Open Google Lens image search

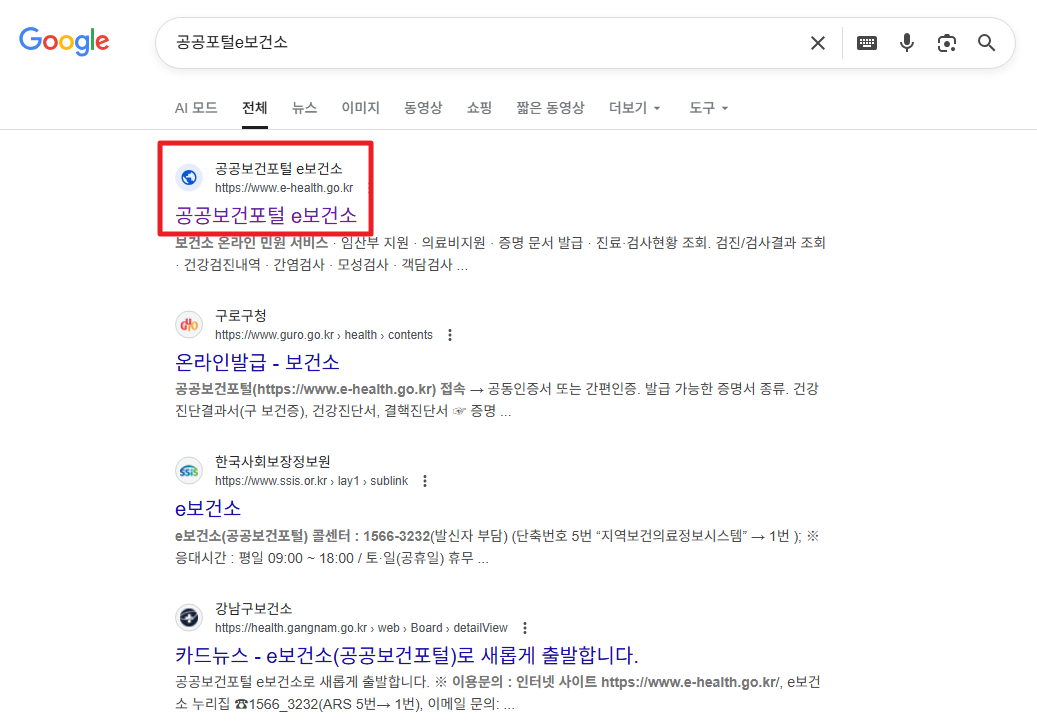[x=947, y=43]
